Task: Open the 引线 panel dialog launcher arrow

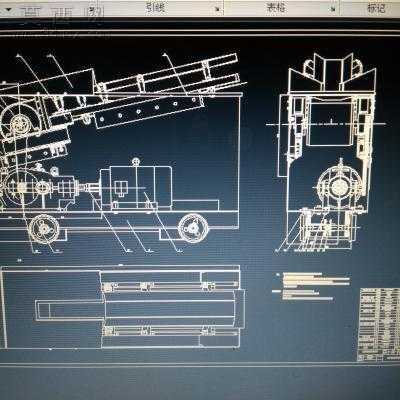Action: (218, 9)
